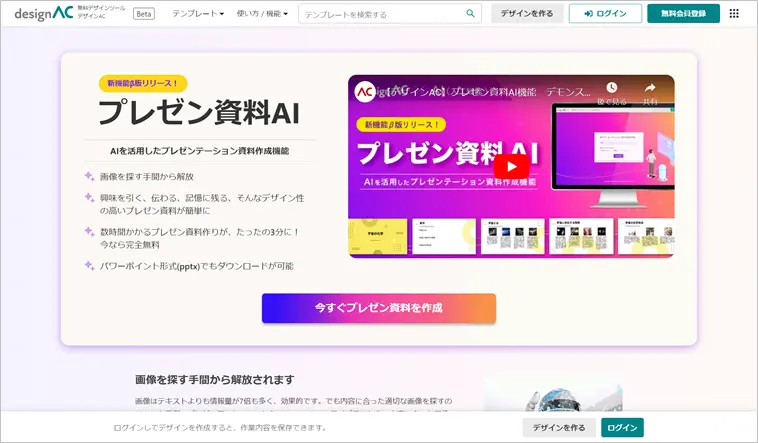Click the 新機能β版リリース yellow badge

143,84
